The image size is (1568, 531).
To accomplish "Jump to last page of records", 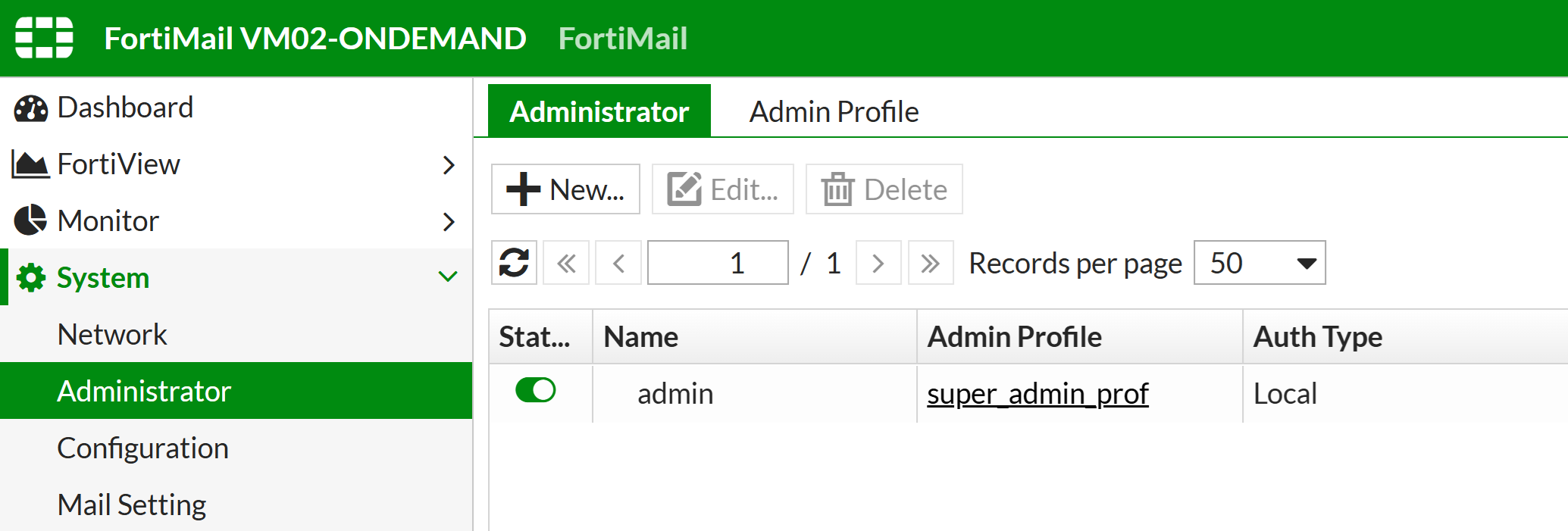I will point(931,263).
